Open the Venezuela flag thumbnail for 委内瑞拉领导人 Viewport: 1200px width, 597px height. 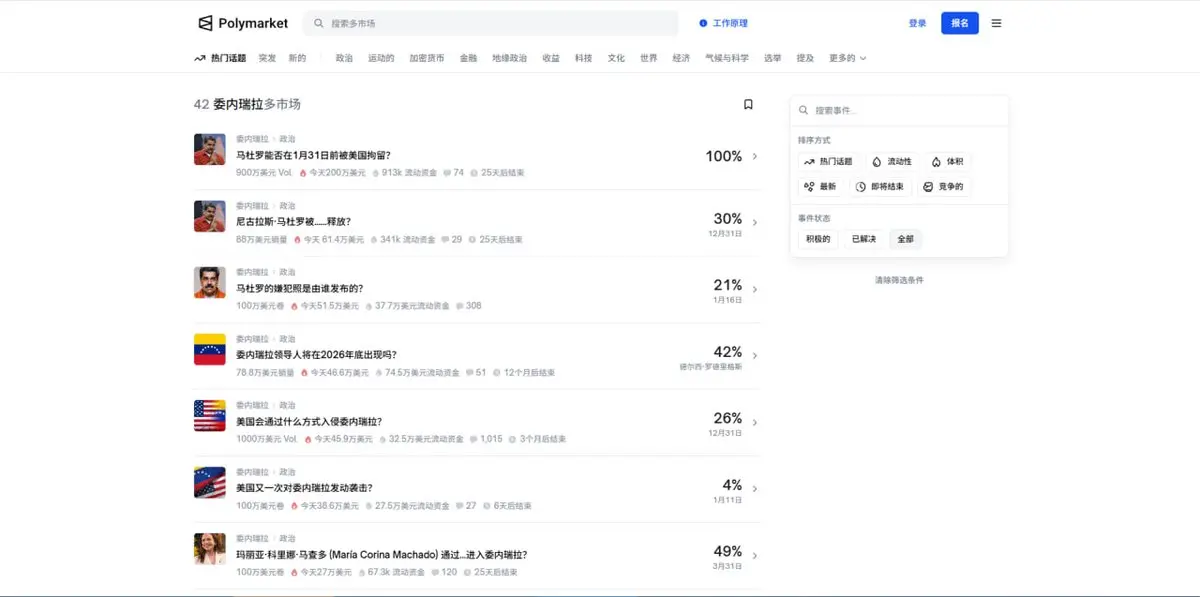pyautogui.click(x=209, y=349)
